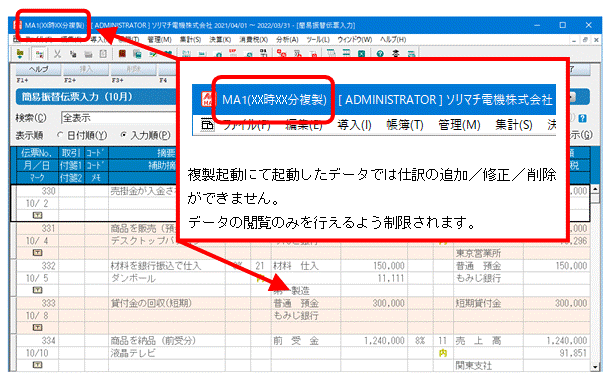The width and height of the screenshot is (604, 373).
Task: Open the 消費税(X) menu
Action: pos(253,39)
